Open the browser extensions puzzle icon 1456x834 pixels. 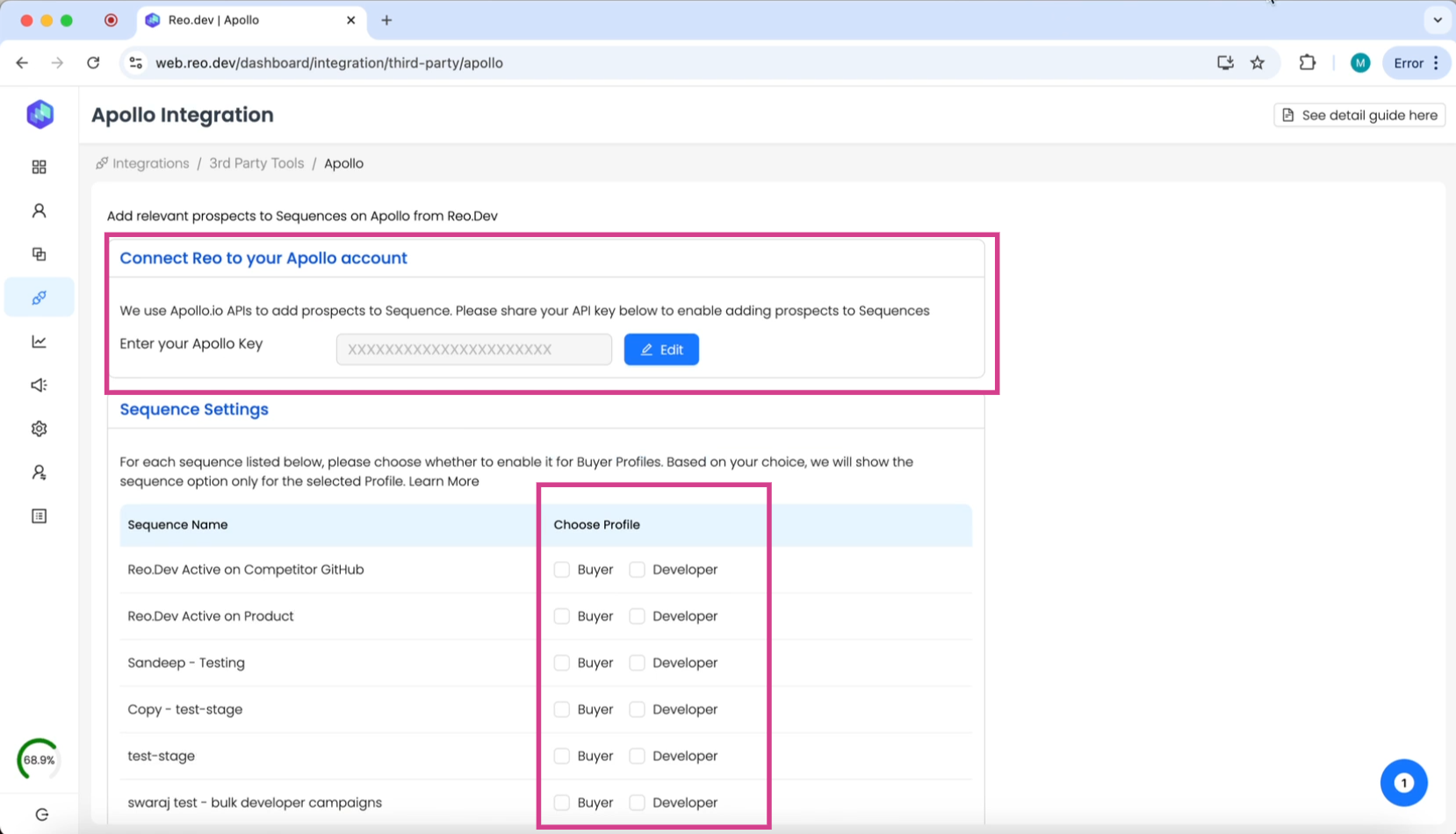tap(1307, 62)
